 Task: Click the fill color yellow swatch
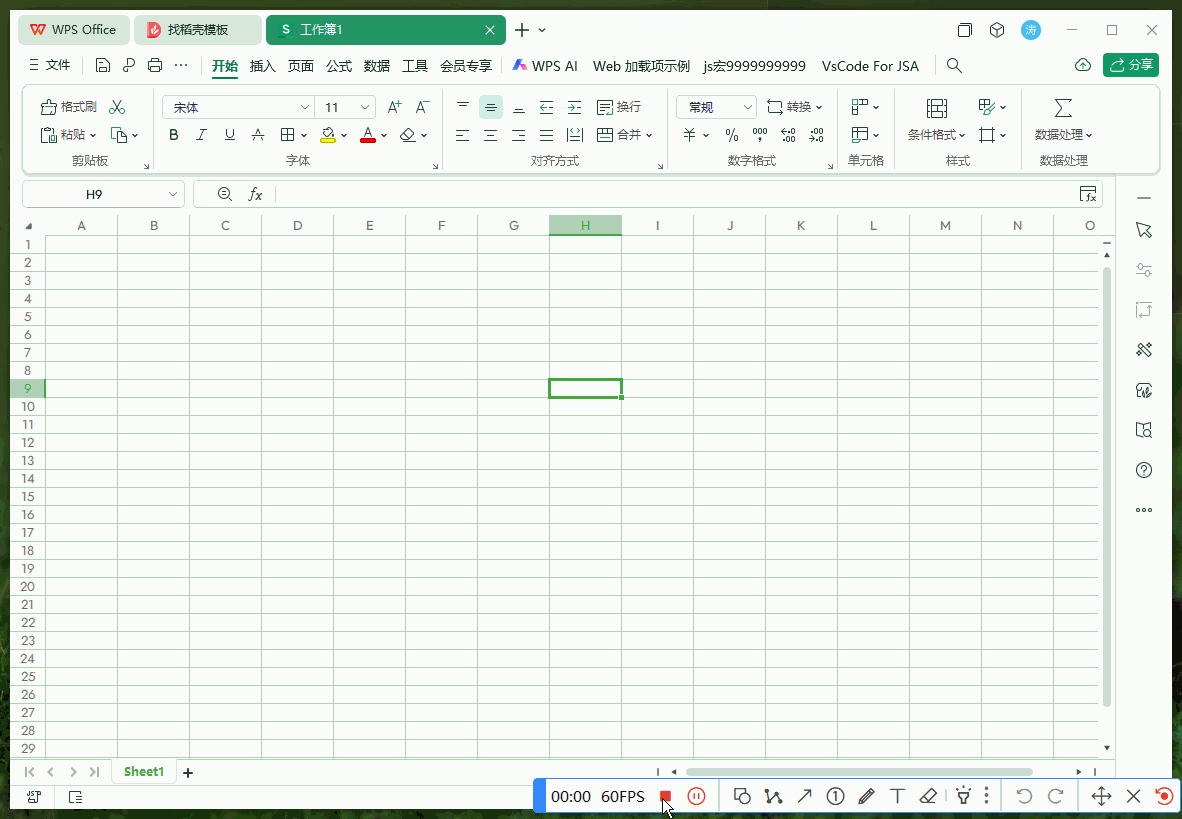328,135
